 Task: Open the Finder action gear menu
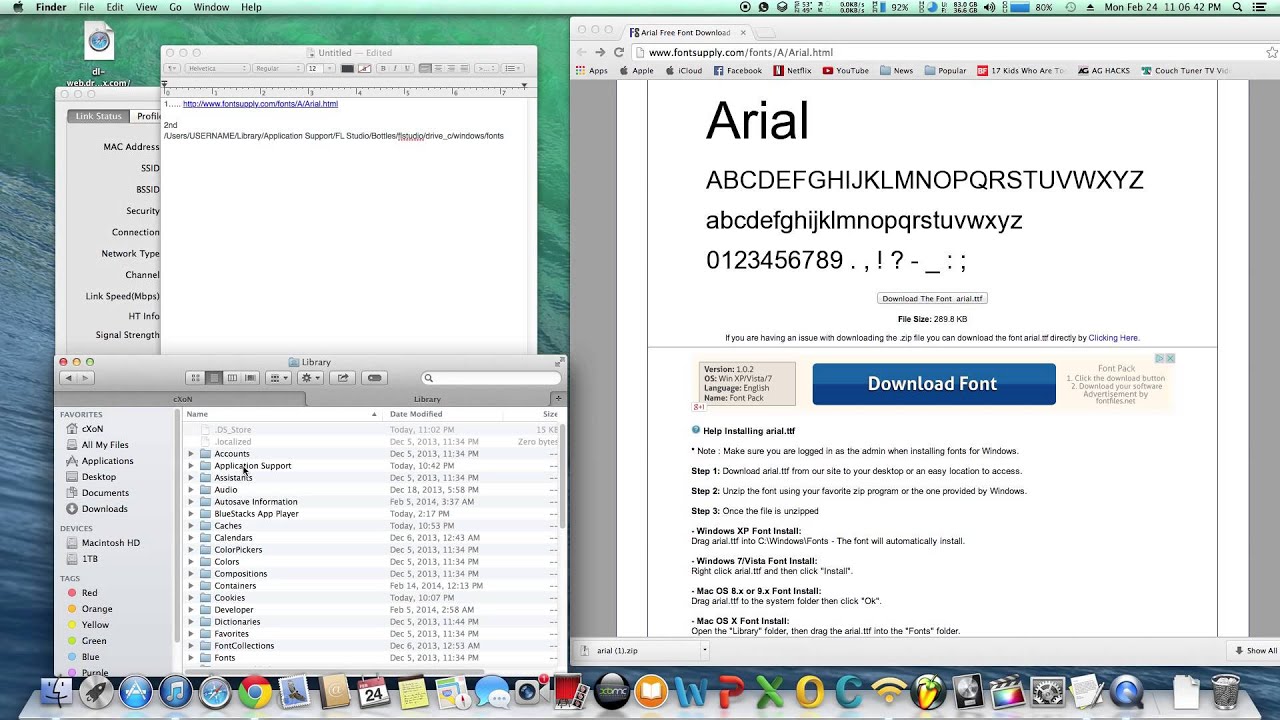tap(311, 378)
